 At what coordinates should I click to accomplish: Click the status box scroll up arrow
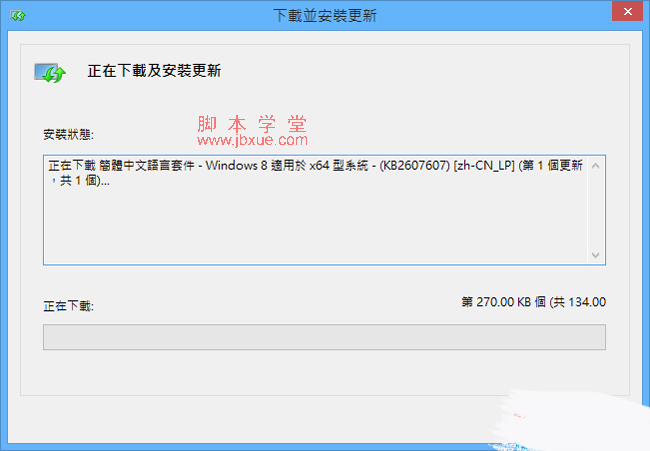point(596,166)
